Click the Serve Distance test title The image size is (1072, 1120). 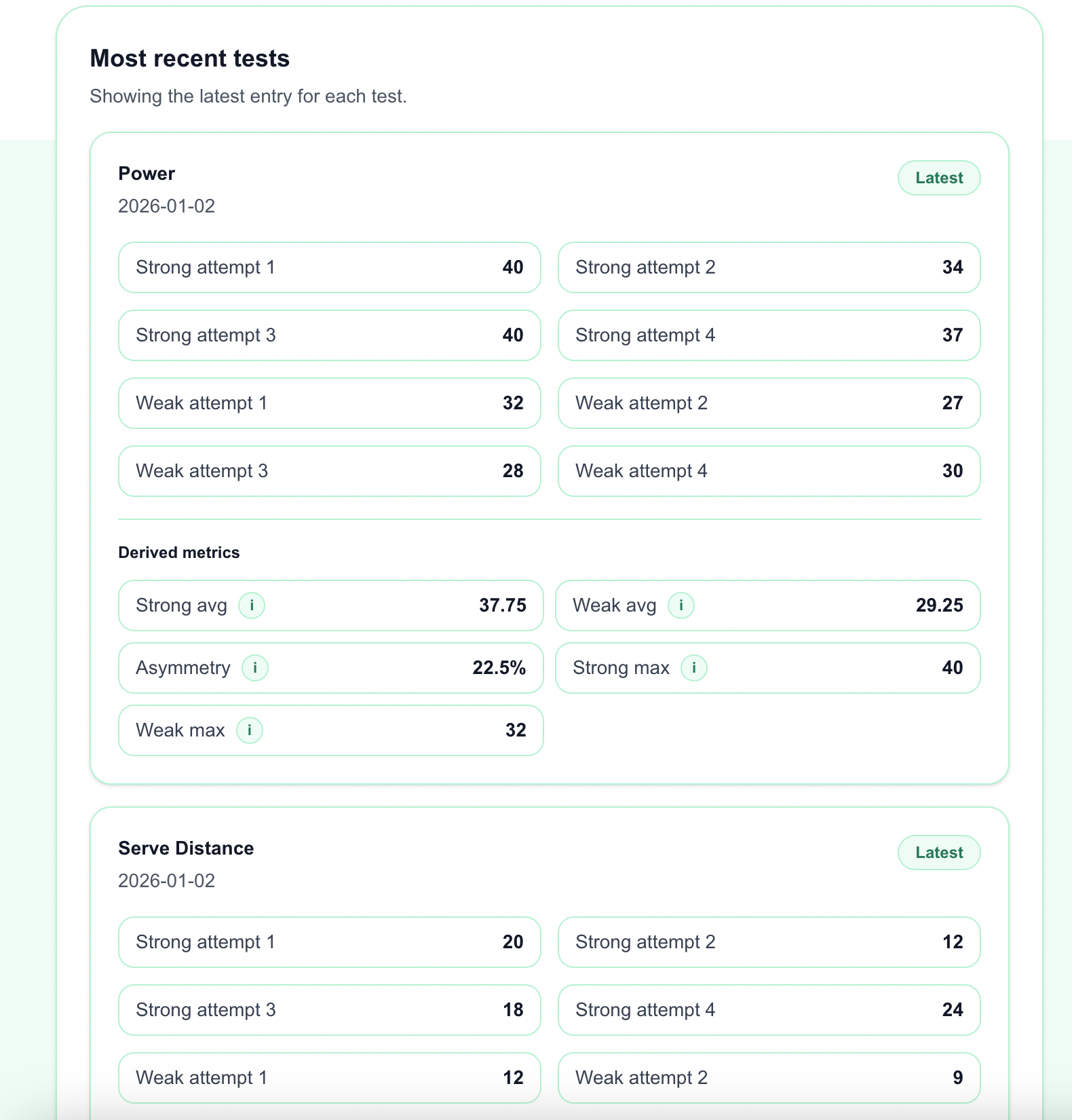pos(186,848)
